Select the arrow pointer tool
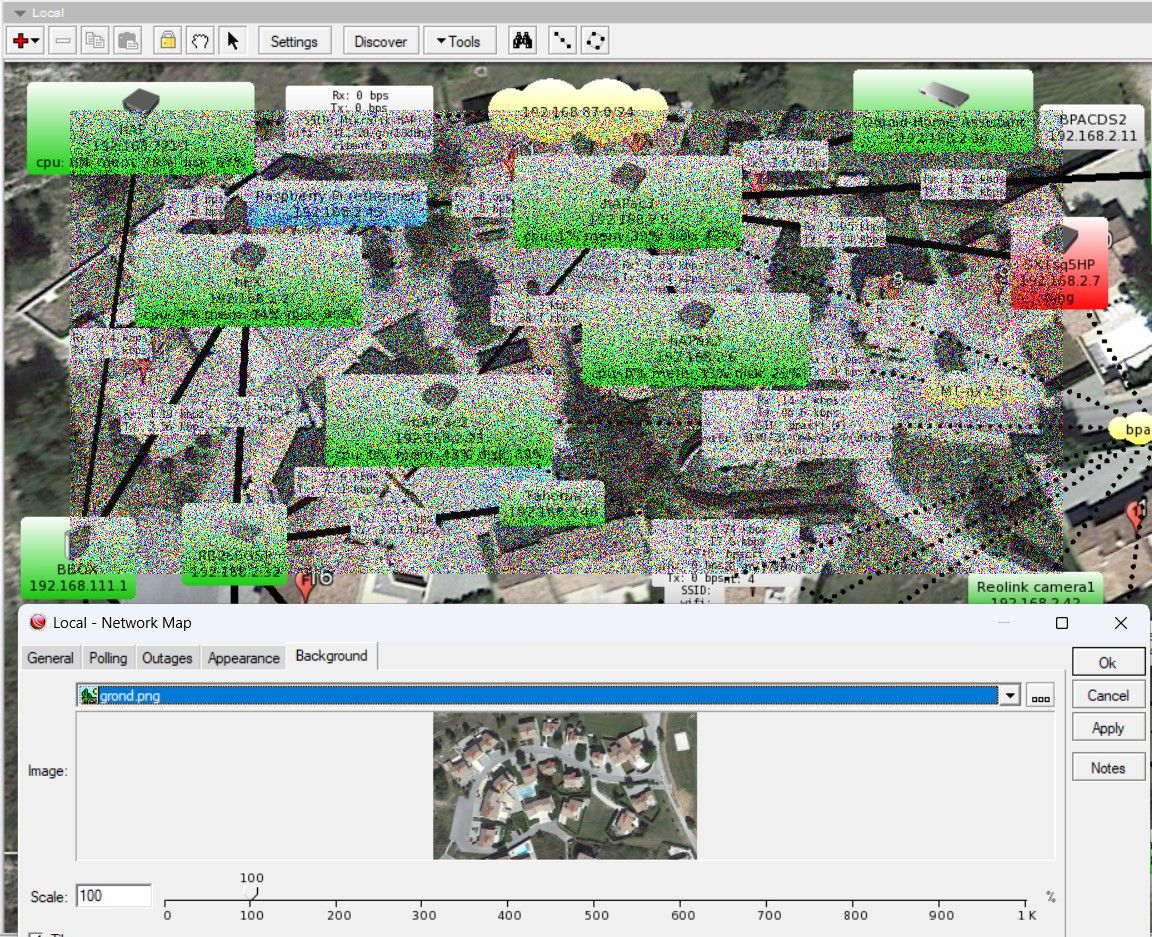This screenshot has height=937, width=1152. pyautogui.click(x=233, y=41)
